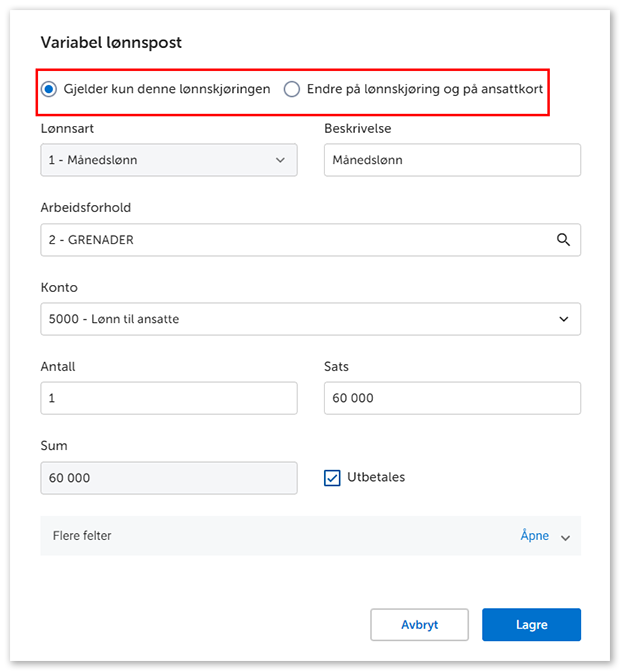Click the 'Åpne' link
This screenshot has width=620, height=671.
pos(535,536)
